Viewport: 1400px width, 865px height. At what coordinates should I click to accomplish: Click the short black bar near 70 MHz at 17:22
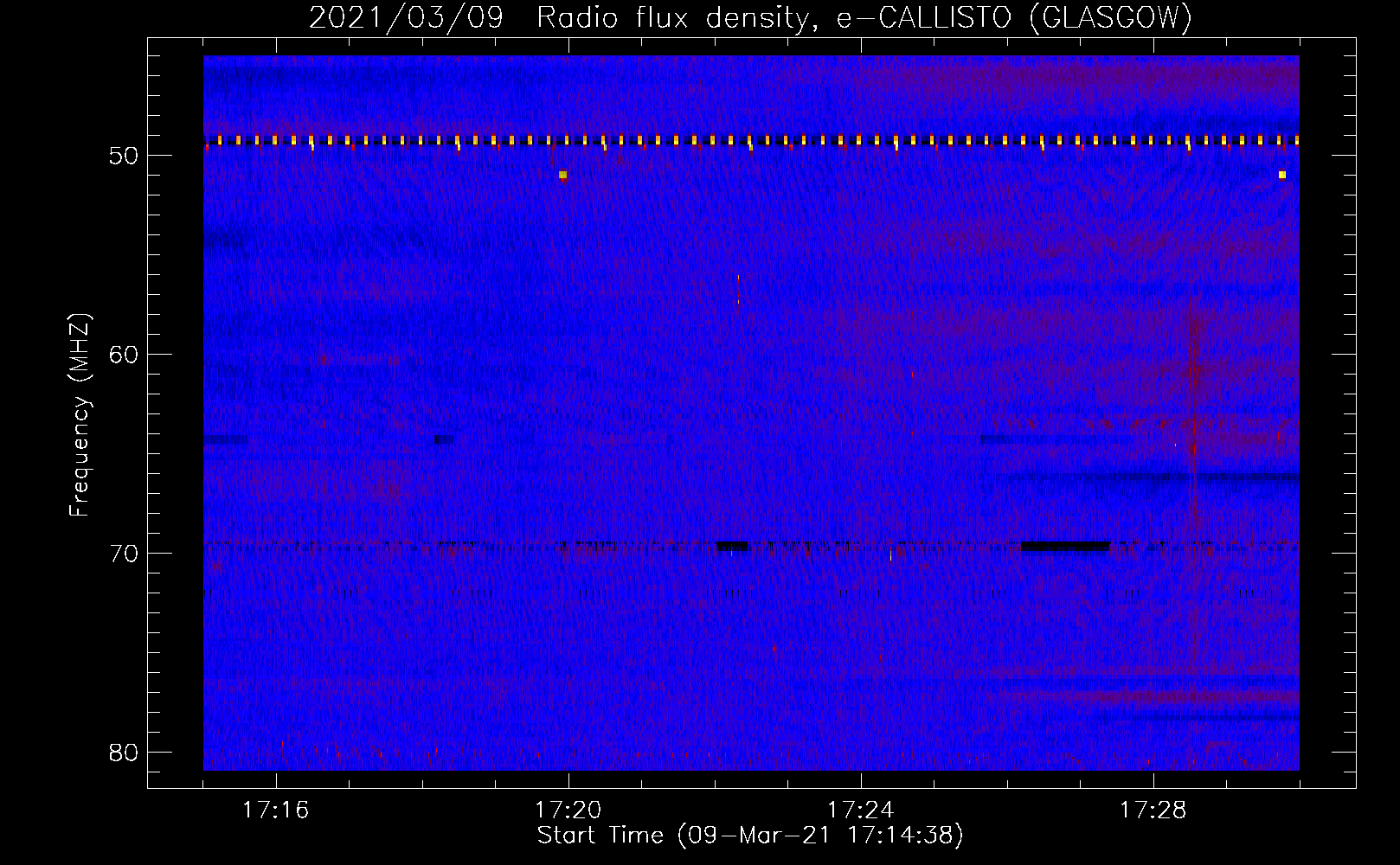pyautogui.click(x=732, y=546)
